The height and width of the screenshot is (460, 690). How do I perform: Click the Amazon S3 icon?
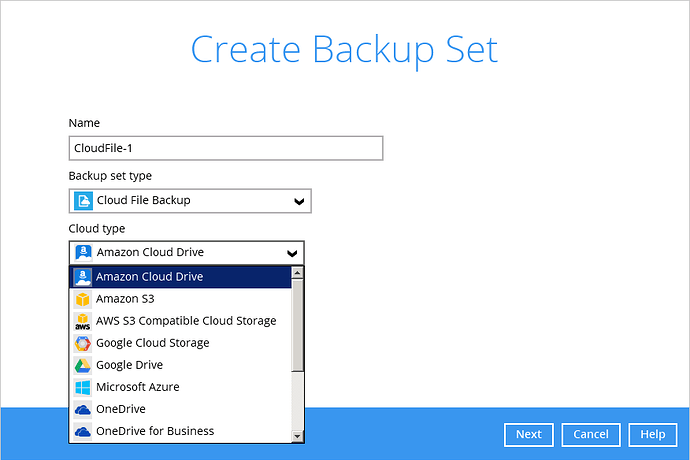pos(82,299)
